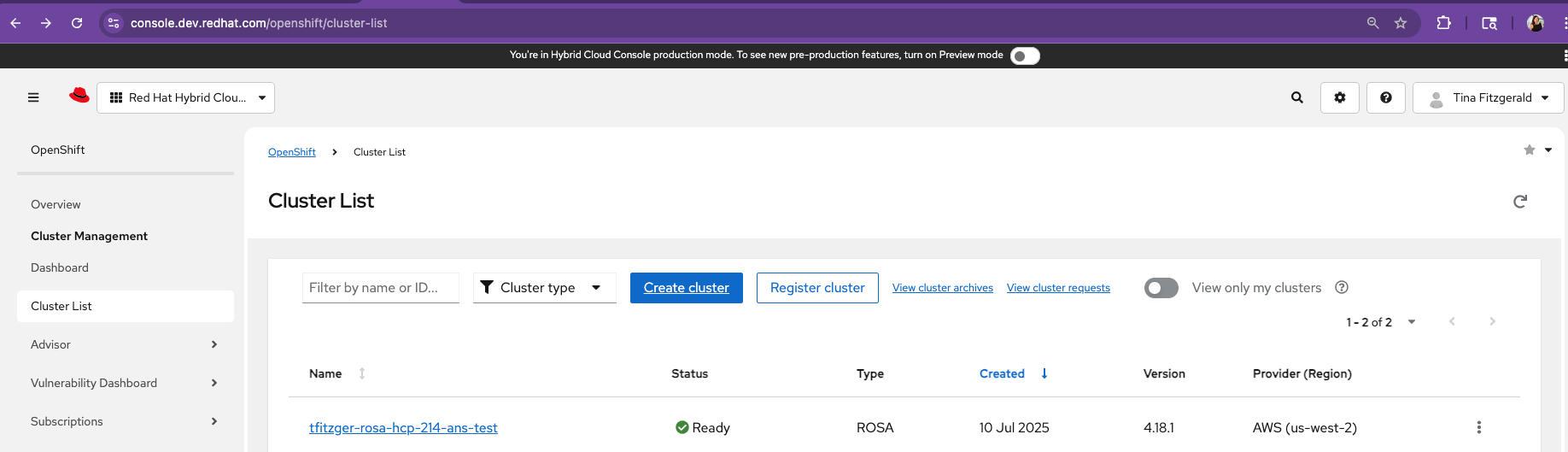Open the hamburger navigation menu

(x=33, y=97)
